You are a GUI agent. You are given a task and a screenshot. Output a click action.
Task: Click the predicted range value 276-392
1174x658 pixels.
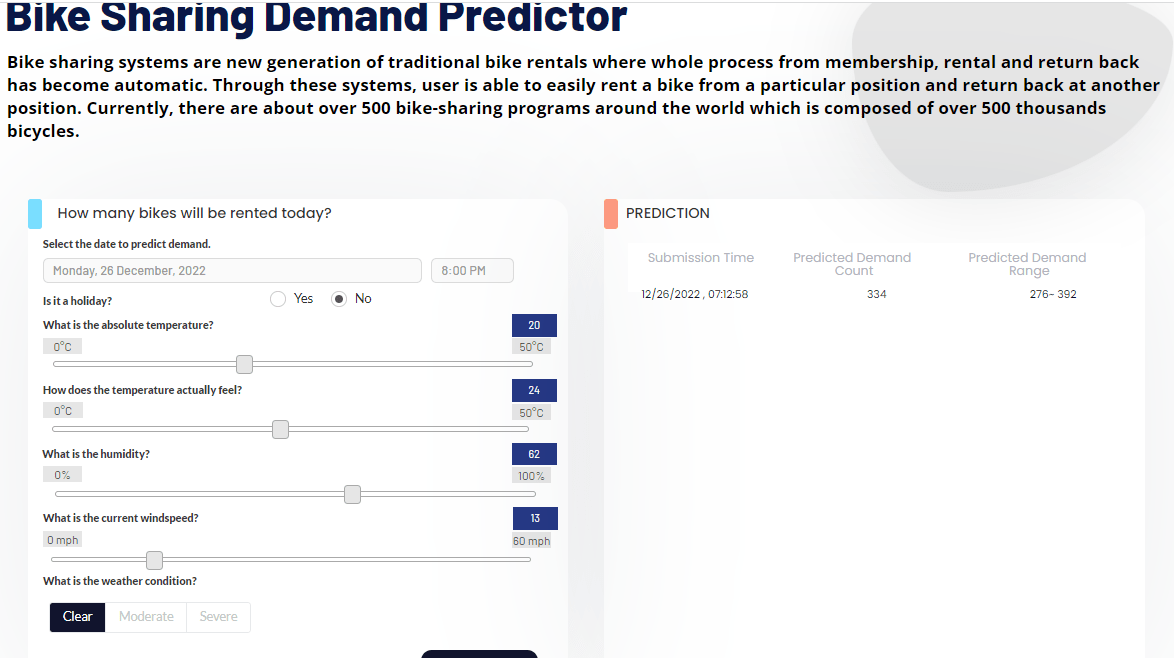tap(1053, 294)
